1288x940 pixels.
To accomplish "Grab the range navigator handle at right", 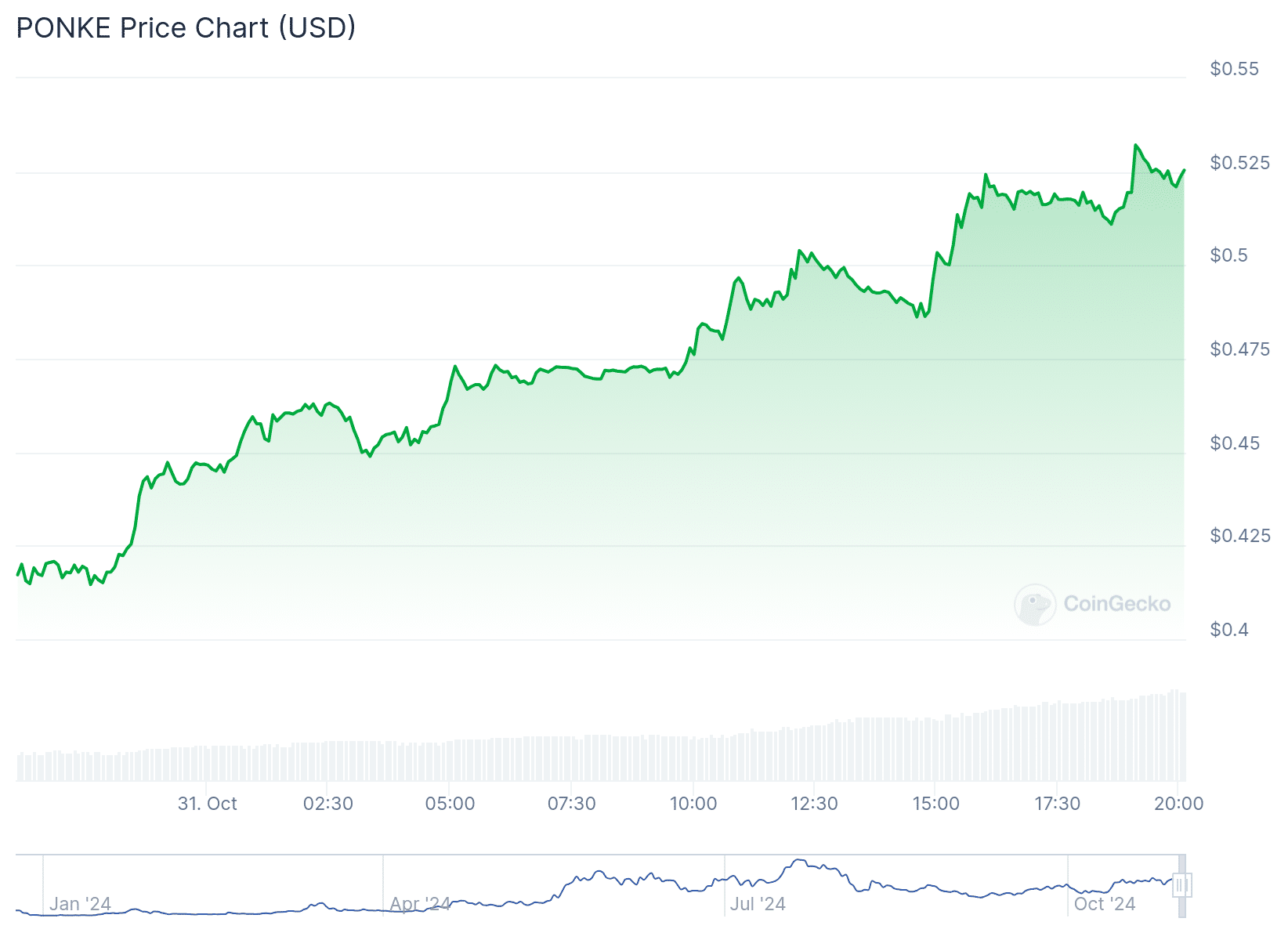I will [x=1181, y=886].
